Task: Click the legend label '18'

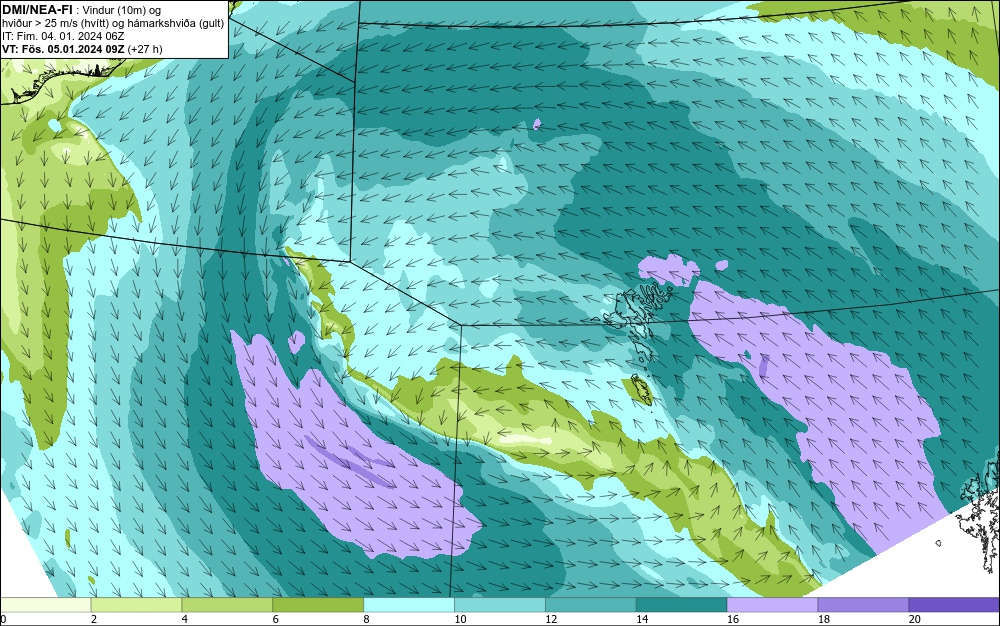Action: click(x=824, y=619)
